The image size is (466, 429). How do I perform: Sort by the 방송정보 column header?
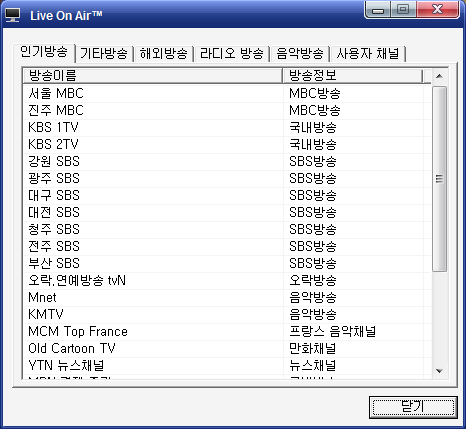(353, 76)
